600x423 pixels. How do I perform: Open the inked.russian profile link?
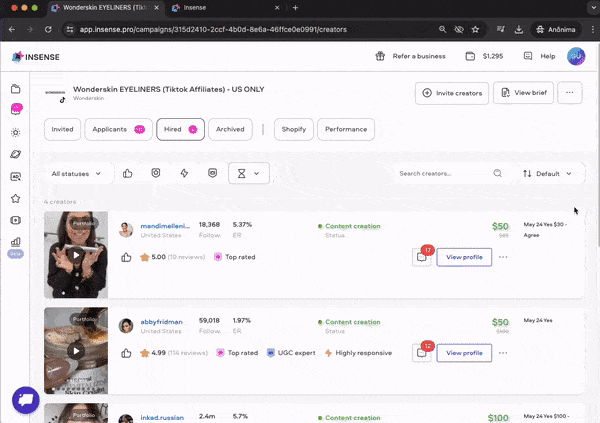coord(162,418)
